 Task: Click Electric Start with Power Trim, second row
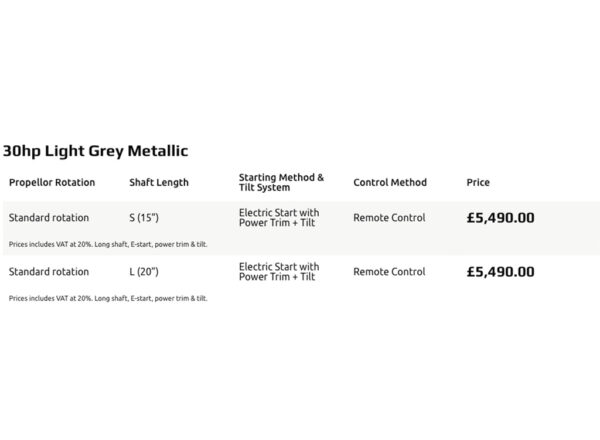(x=279, y=271)
